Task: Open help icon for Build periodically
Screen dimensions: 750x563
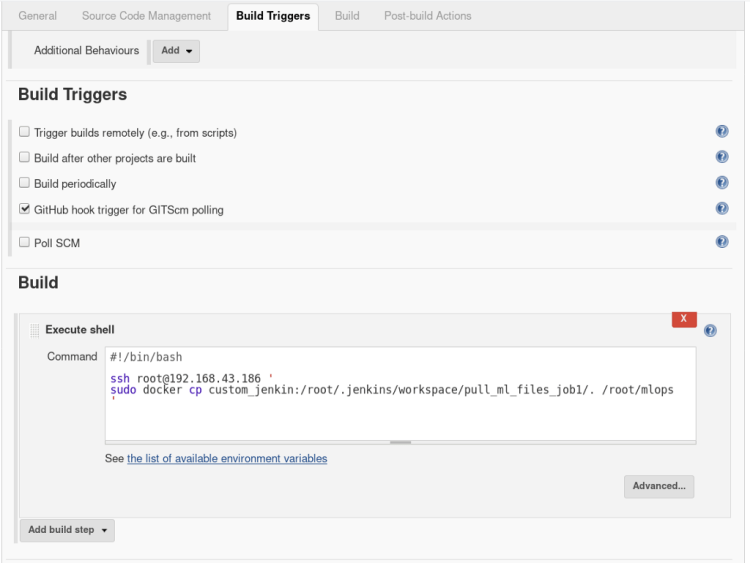Action: (x=722, y=183)
